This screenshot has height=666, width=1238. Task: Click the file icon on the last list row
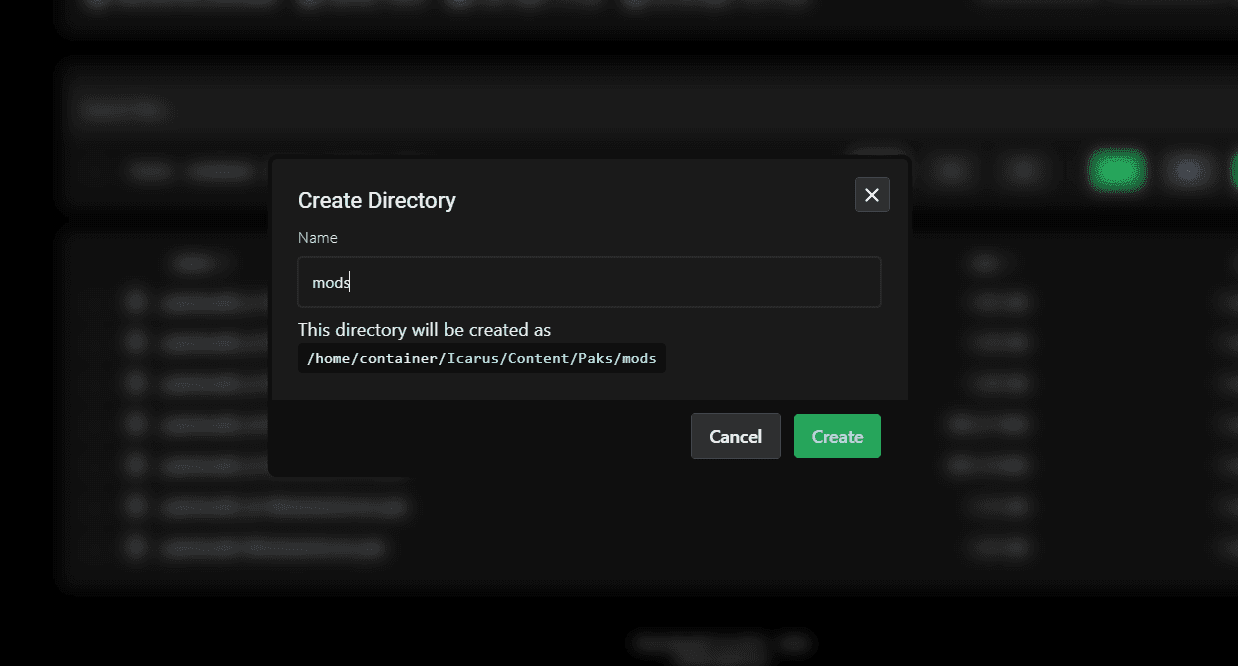(135, 547)
